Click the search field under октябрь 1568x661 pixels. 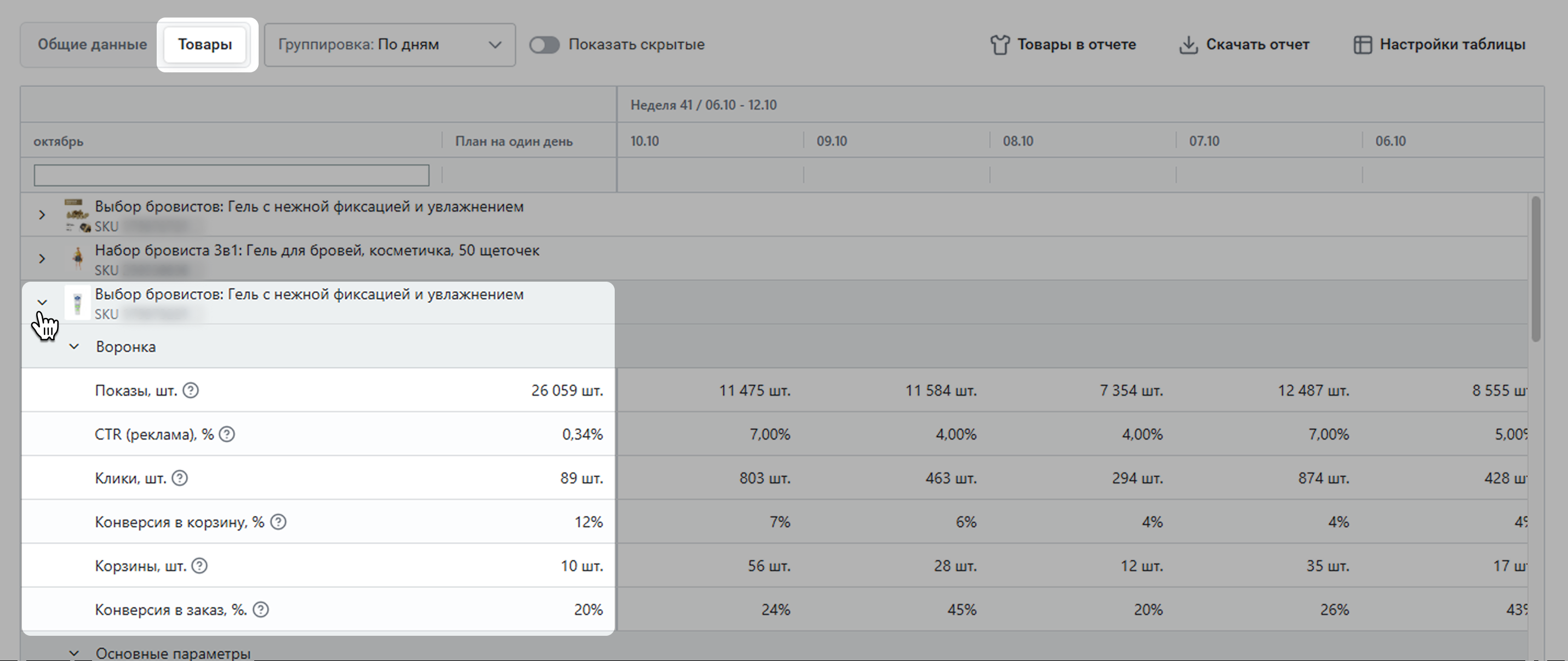coord(231,175)
